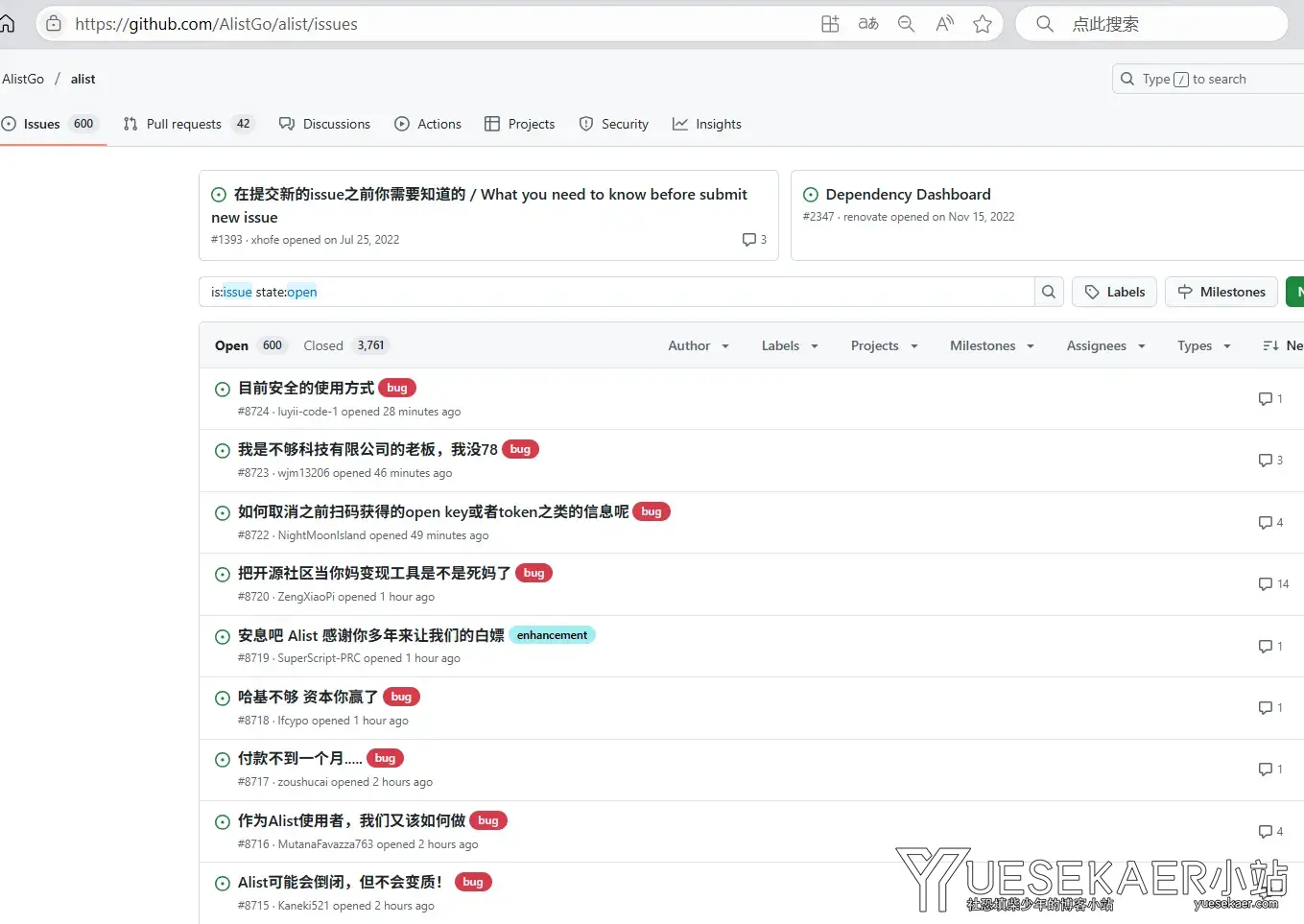1304x924 pixels.
Task: Click the read aloud icon
Action: pyautogui.click(x=945, y=24)
